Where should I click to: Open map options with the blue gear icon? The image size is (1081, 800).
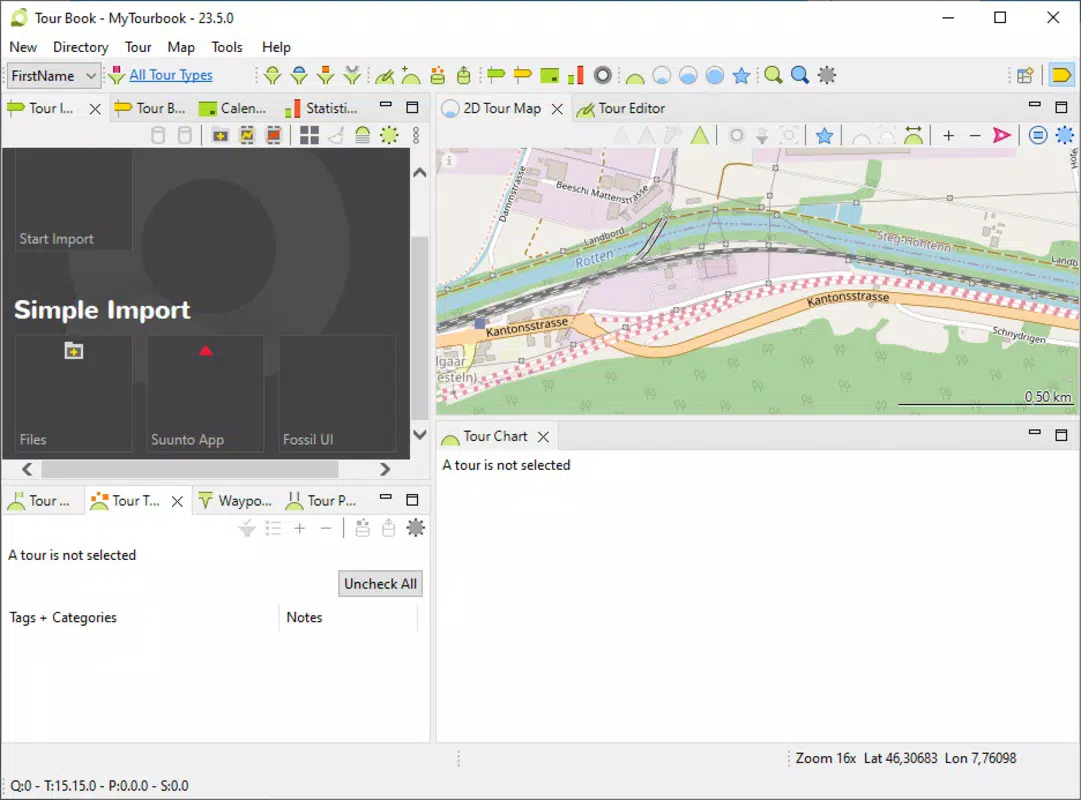tap(1064, 135)
